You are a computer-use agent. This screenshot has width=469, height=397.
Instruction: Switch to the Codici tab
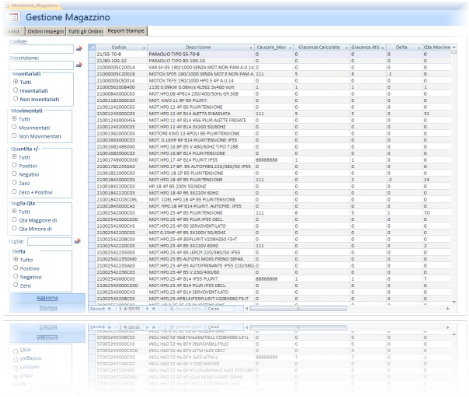point(13,31)
